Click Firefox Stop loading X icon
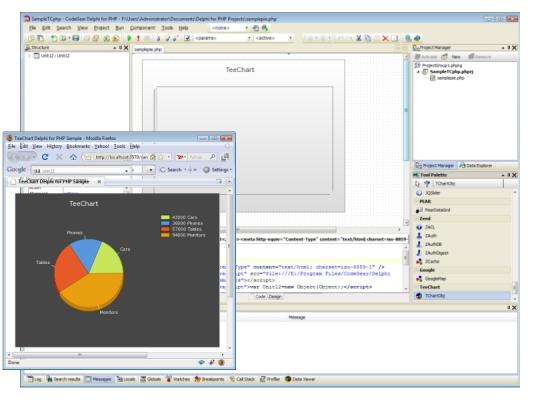540x400 pixels. point(59,157)
